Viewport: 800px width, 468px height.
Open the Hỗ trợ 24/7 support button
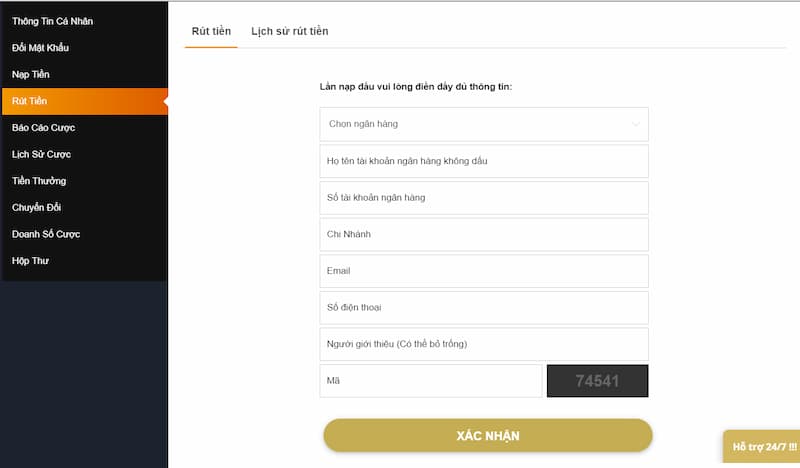click(764, 446)
